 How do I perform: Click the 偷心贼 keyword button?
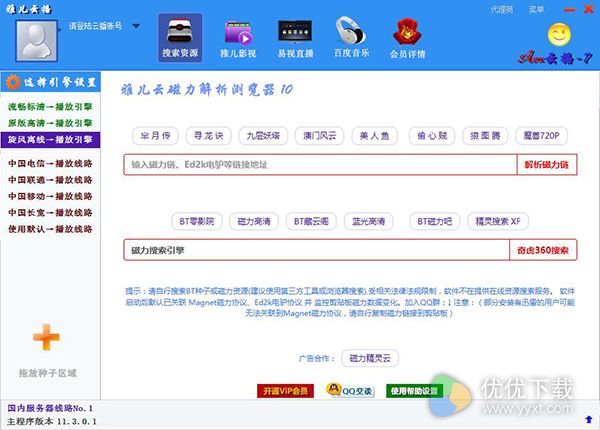[x=432, y=136]
